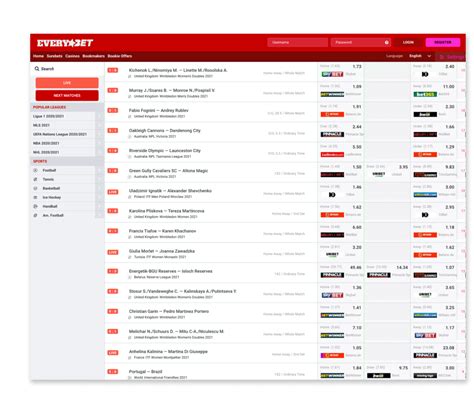The width and height of the screenshot is (474, 414).
Task: Open Green Gully Cavaliers SC – Altona Magic
Action: [x=168, y=171]
